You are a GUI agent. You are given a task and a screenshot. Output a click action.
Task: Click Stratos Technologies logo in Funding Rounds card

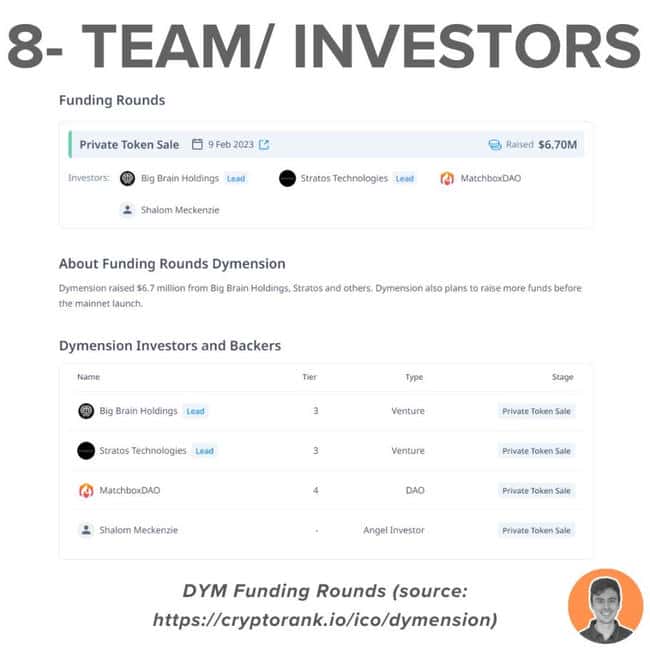point(287,179)
